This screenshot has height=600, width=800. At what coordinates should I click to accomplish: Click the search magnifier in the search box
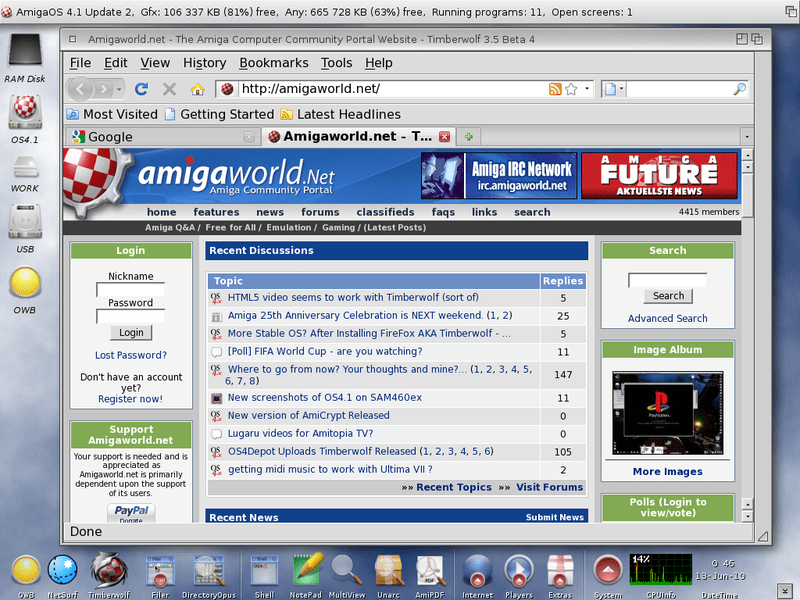(739, 89)
